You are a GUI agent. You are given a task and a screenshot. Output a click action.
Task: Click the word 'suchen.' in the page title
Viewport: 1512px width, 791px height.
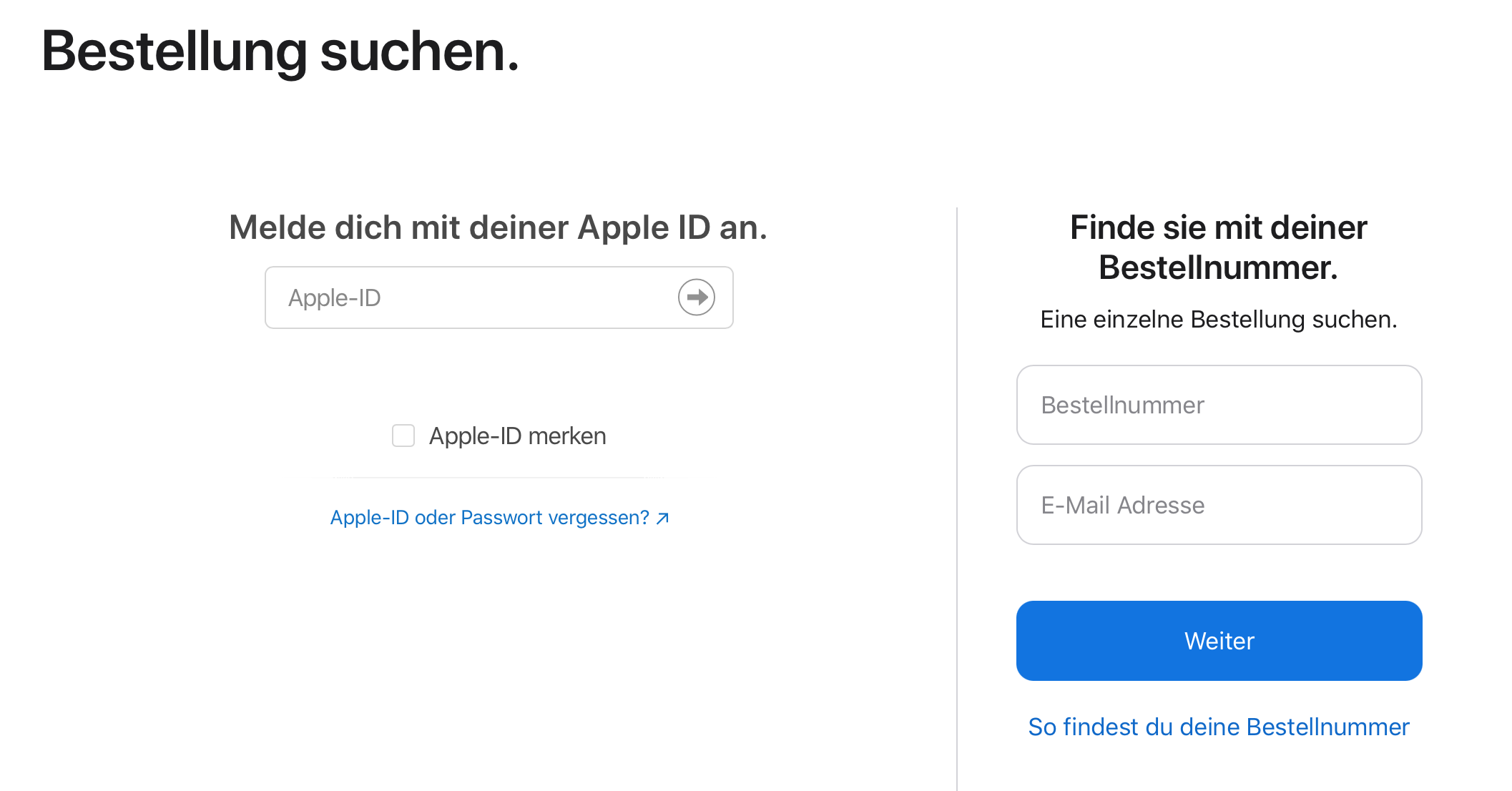pos(419,51)
